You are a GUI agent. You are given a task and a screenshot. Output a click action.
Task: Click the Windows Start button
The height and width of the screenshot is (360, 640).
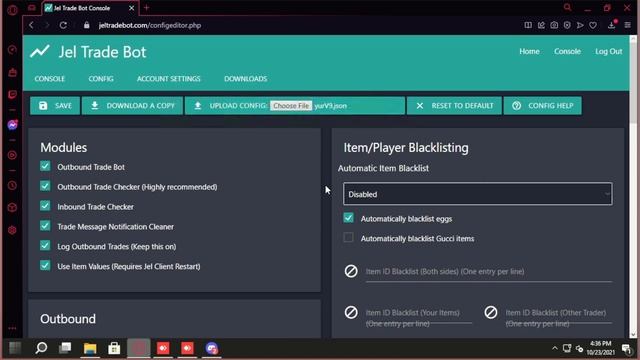[x=15, y=348]
